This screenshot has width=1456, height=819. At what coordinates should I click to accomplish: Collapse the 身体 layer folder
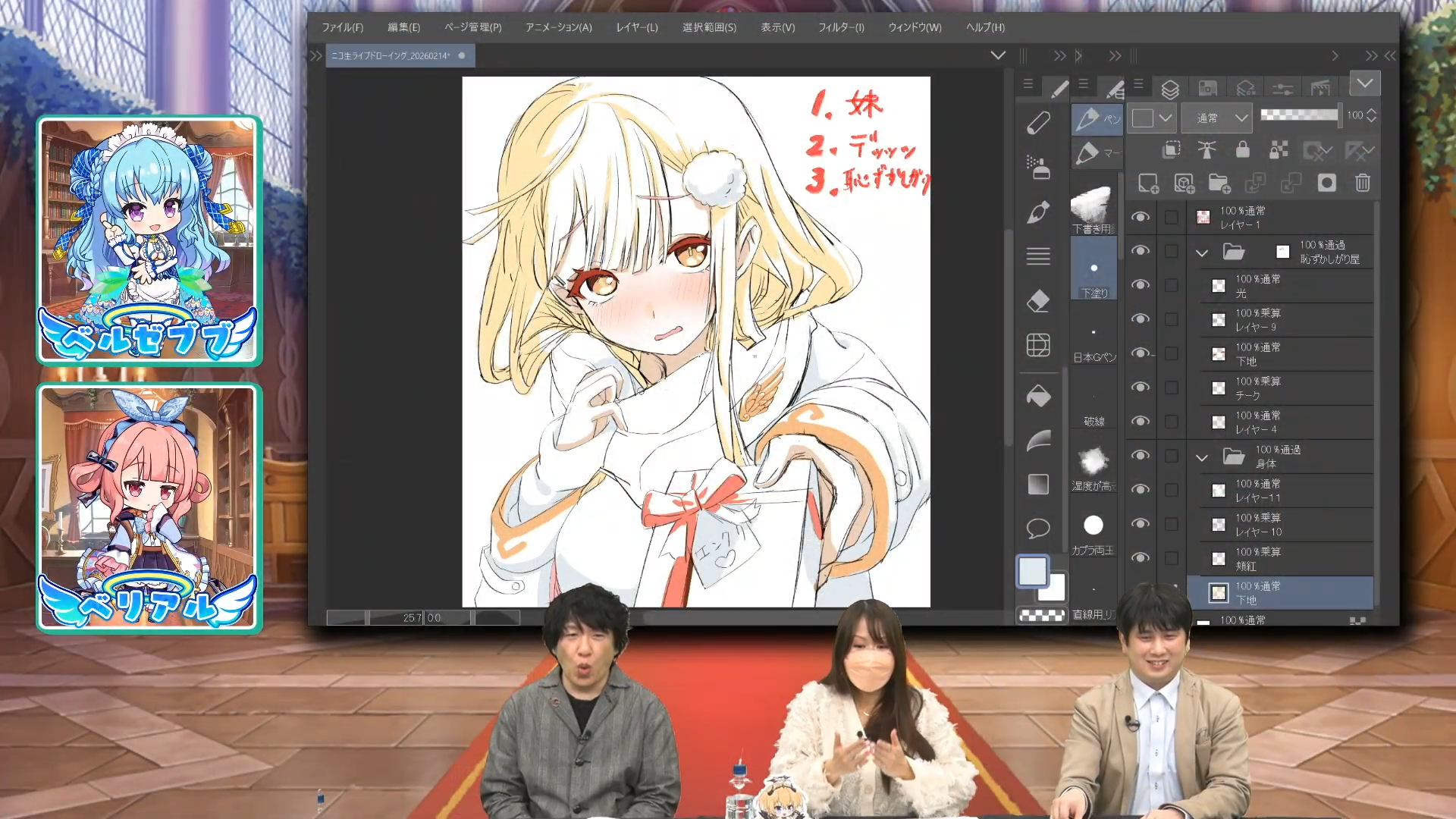coord(1202,457)
